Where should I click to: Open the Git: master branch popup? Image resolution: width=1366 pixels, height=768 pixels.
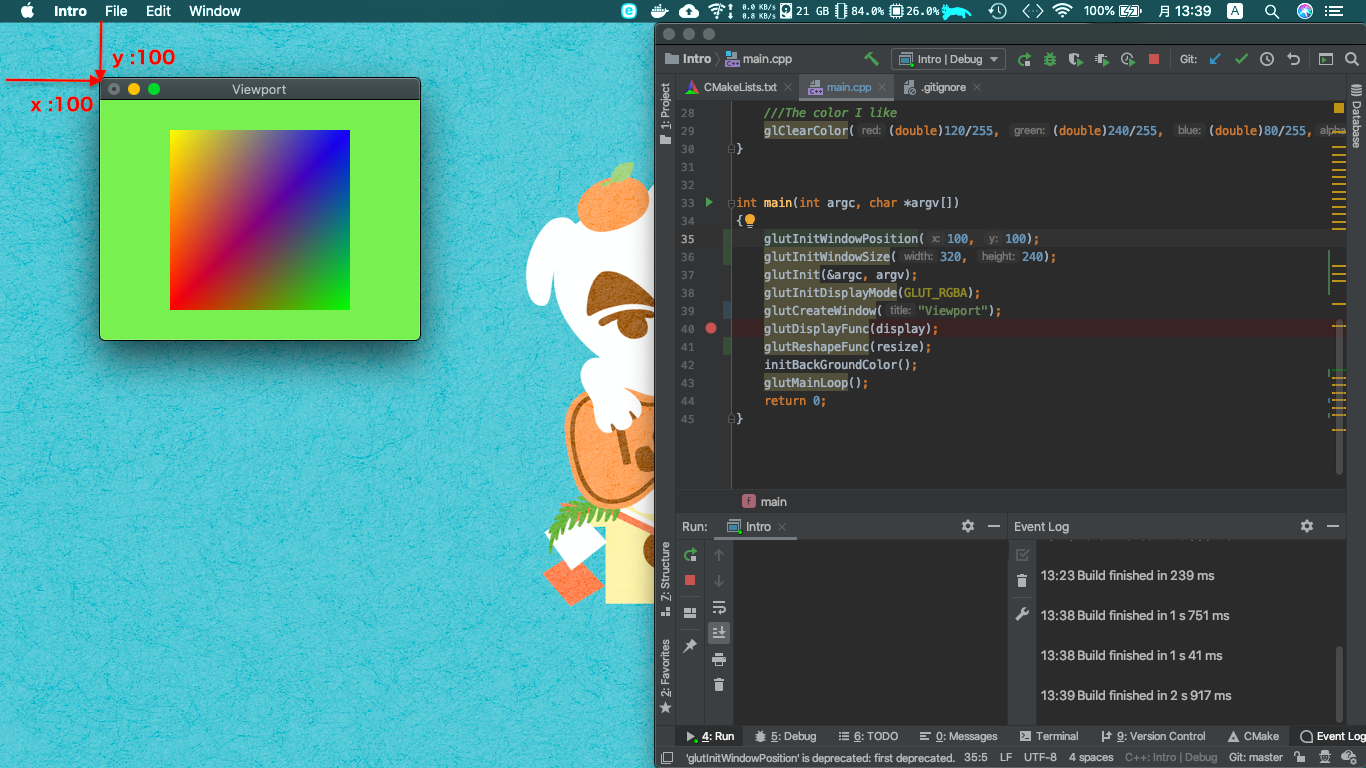pyautogui.click(x=1255, y=757)
